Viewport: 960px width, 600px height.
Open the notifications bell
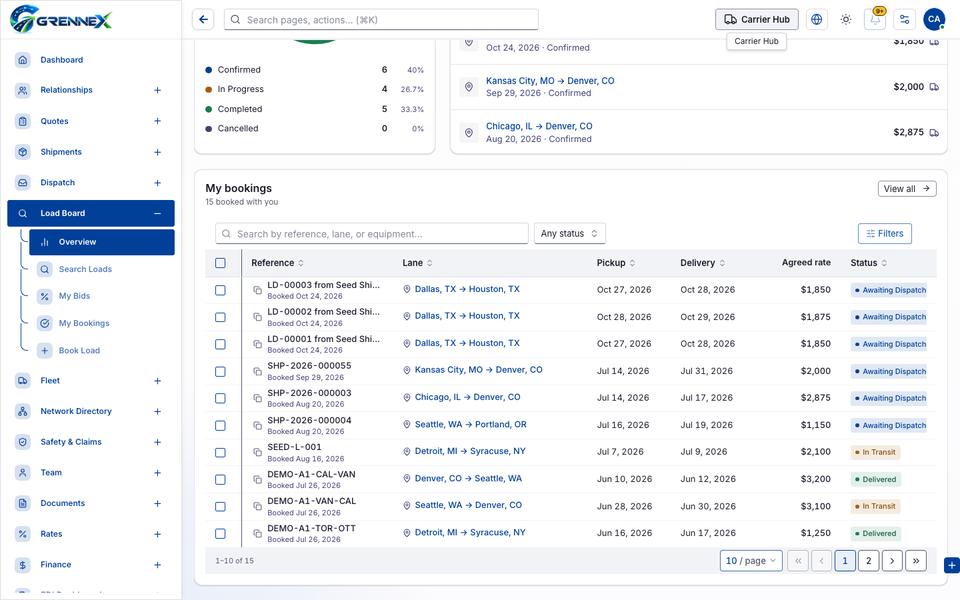[875, 20]
